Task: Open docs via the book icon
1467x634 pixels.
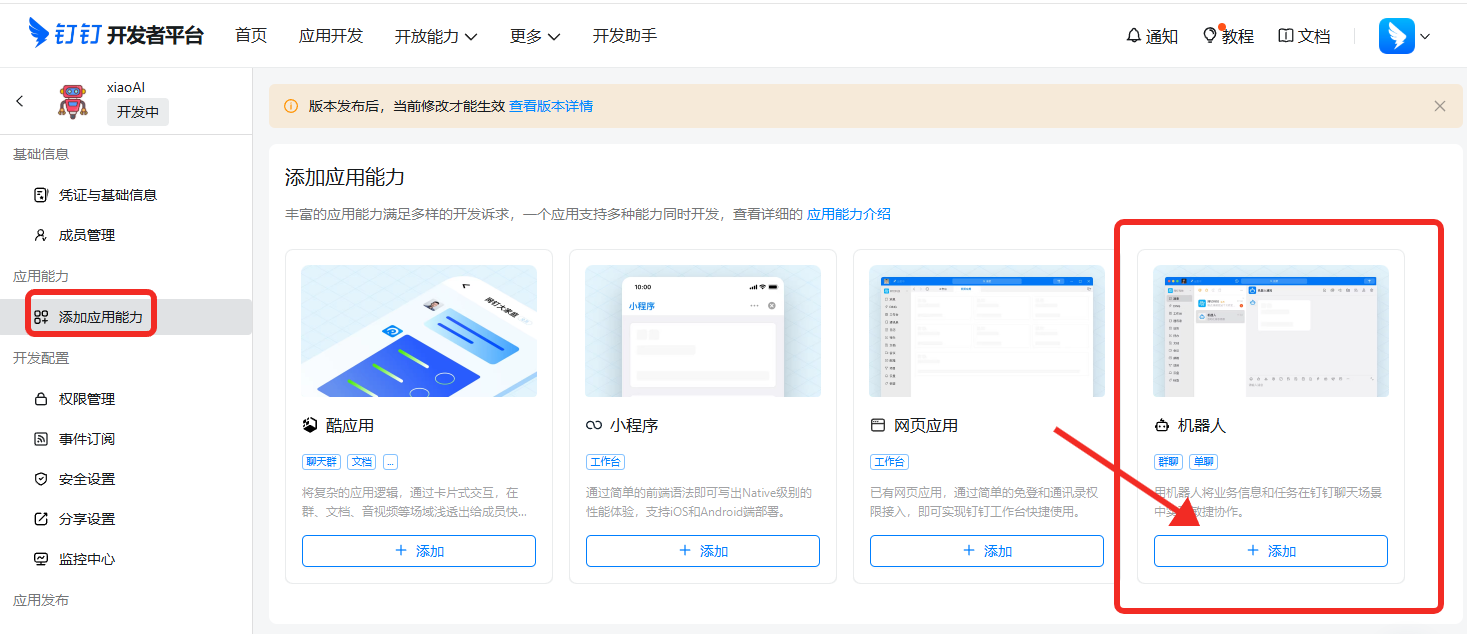Action: coord(1286,36)
